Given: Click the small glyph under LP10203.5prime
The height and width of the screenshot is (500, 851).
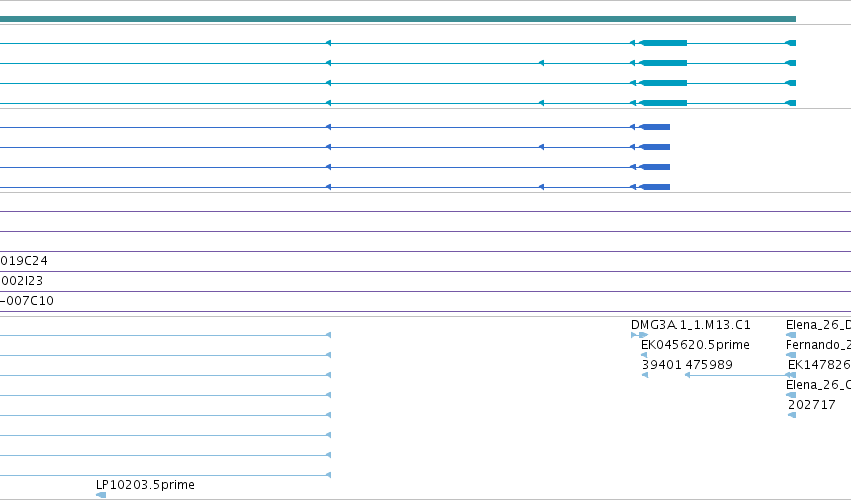Looking at the screenshot, I should [101, 495].
